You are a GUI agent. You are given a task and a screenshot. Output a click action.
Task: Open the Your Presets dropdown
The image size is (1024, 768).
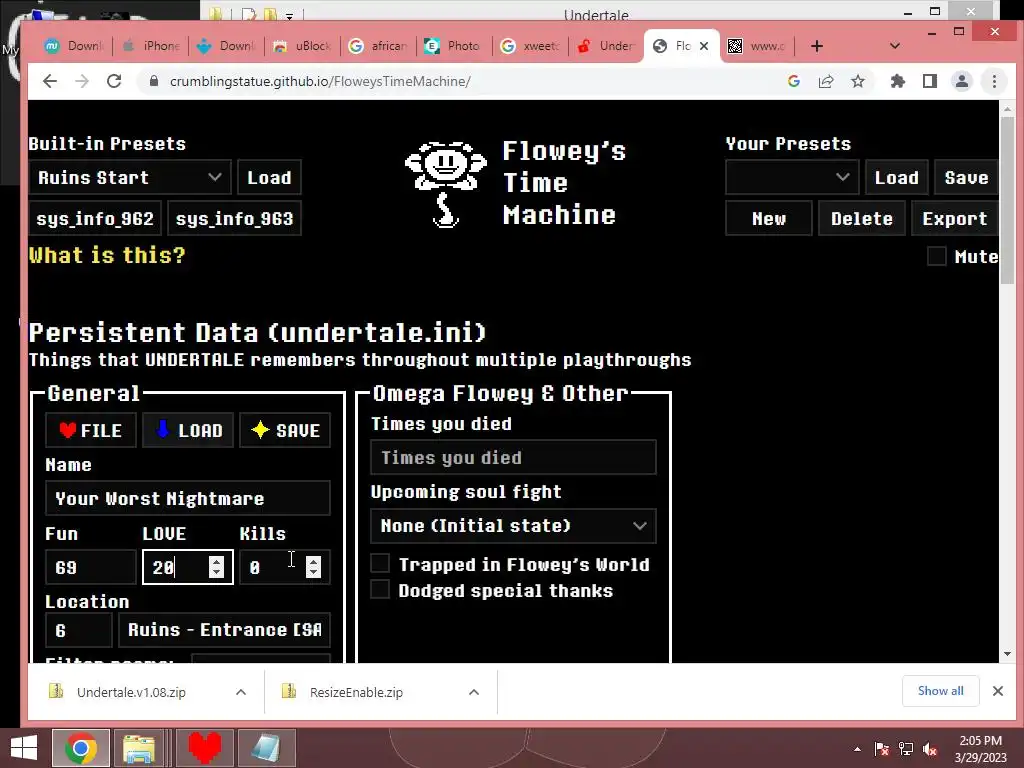click(x=792, y=178)
